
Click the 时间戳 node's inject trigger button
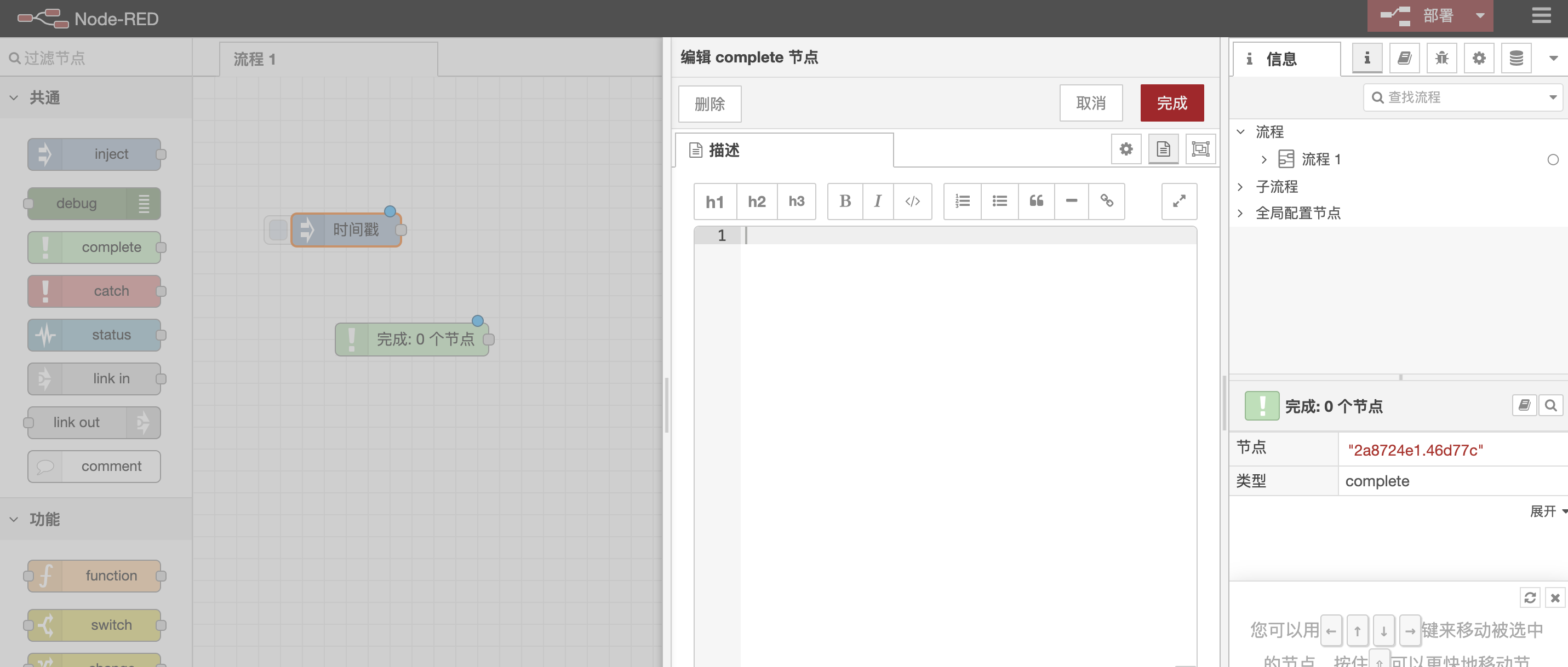278,230
